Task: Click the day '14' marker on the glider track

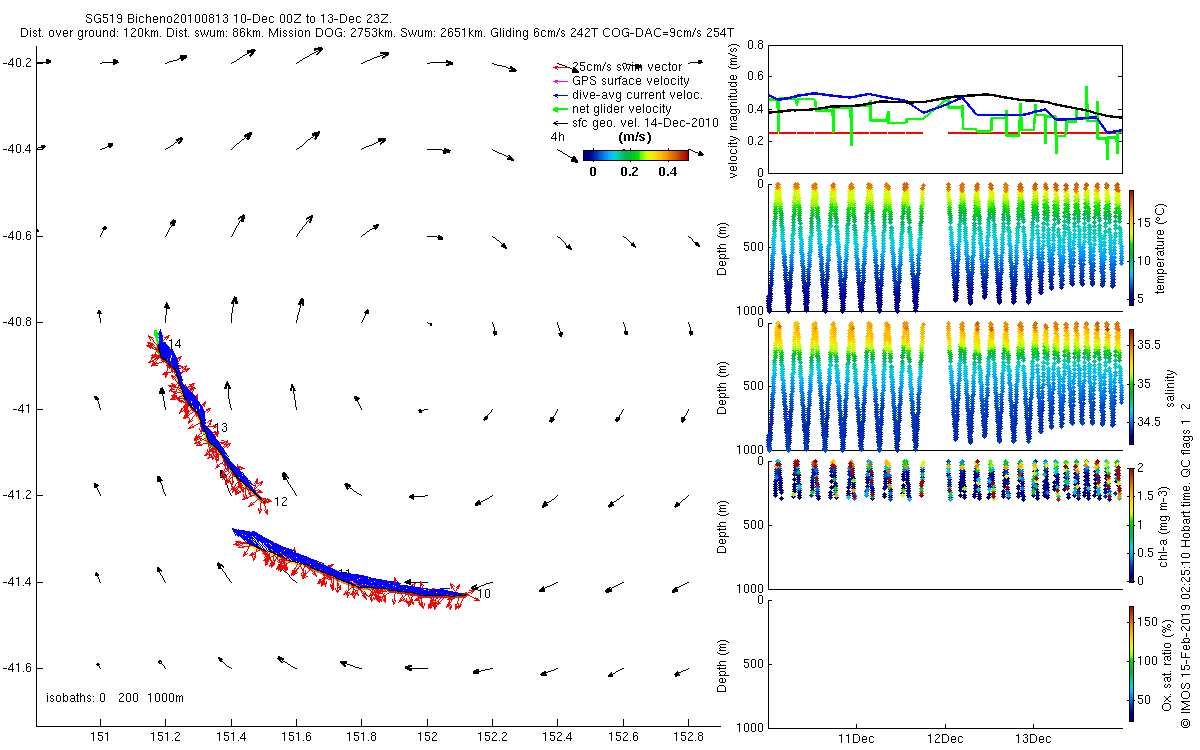Action: pyautogui.click(x=175, y=344)
